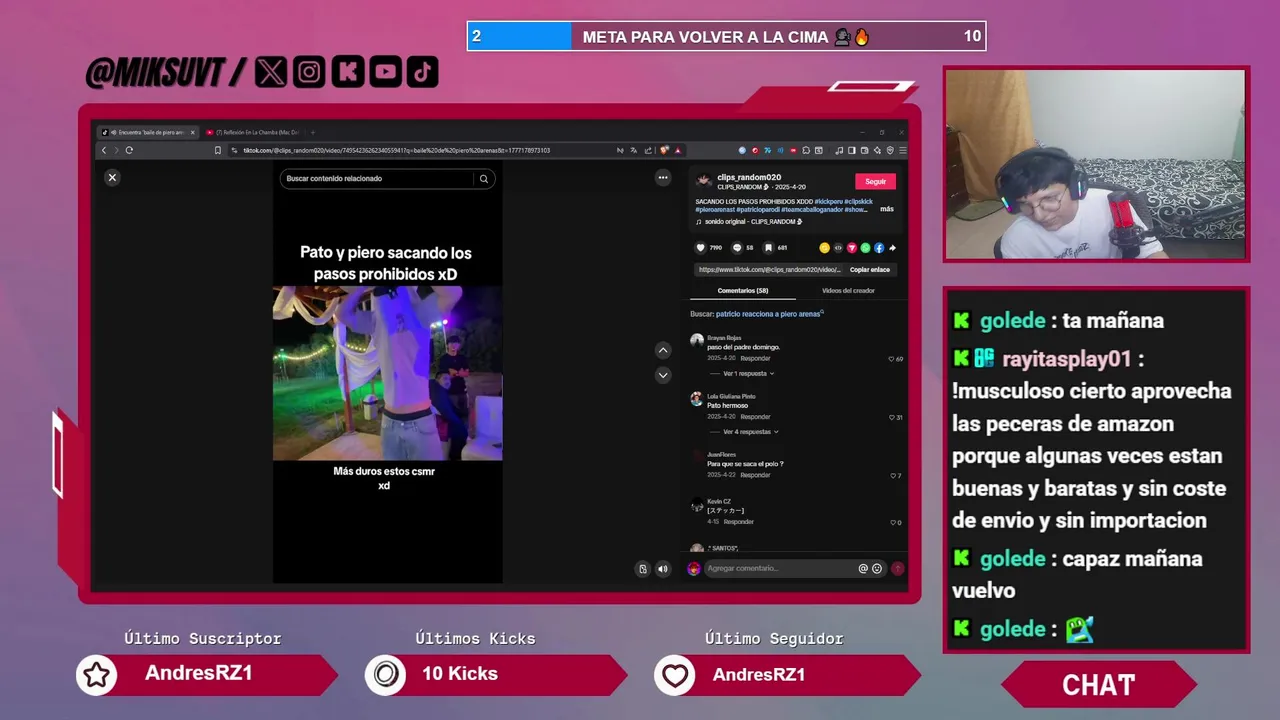Image resolution: width=1280 pixels, height=720 pixels.
Task: Click the red post comment arrow
Action: (897, 568)
